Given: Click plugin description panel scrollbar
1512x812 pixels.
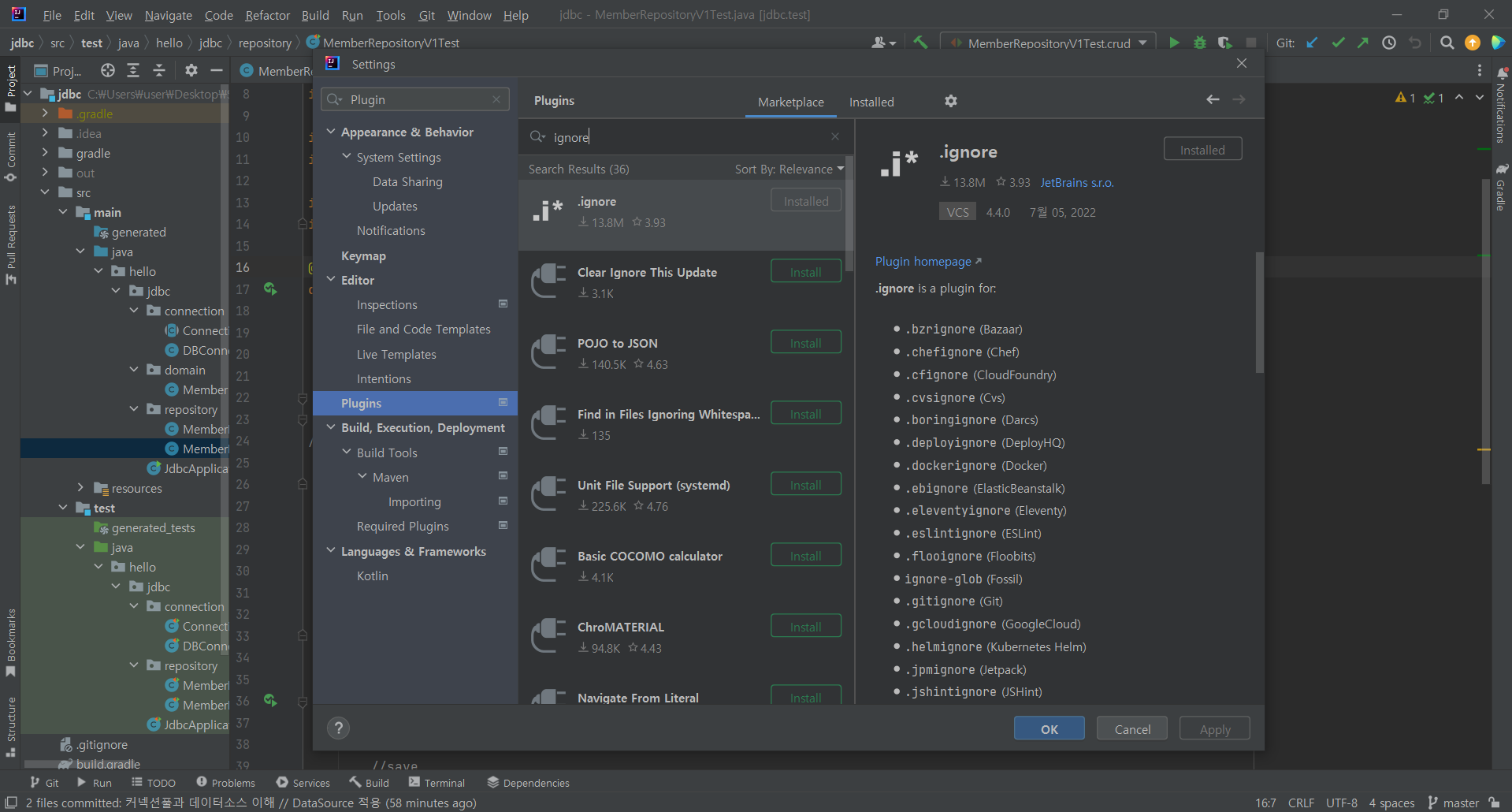Looking at the screenshot, I should [1259, 312].
